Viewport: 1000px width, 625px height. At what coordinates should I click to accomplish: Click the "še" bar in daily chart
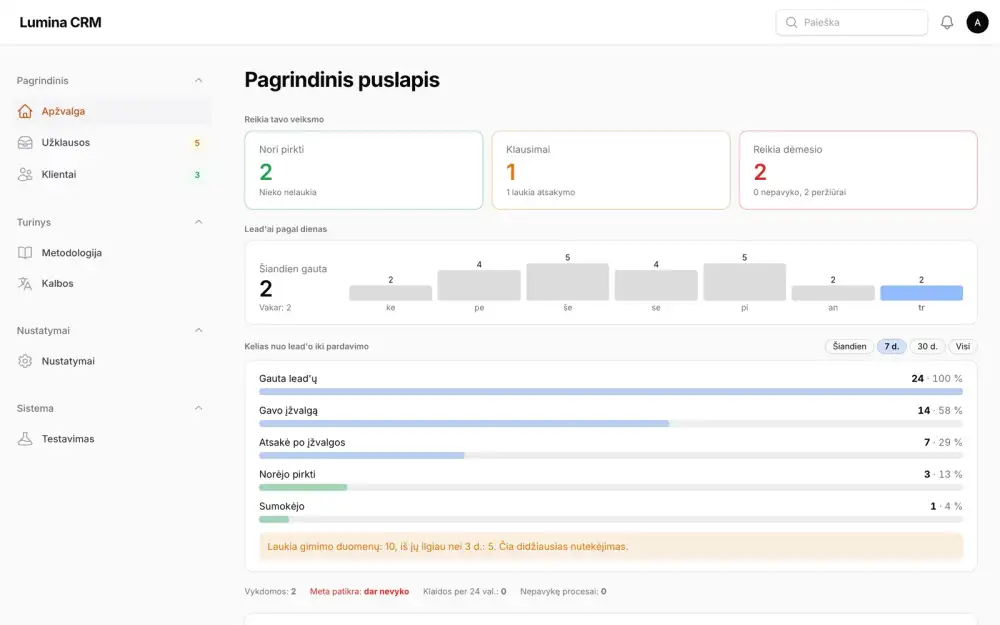pyautogui.click(x=568, y=282)
